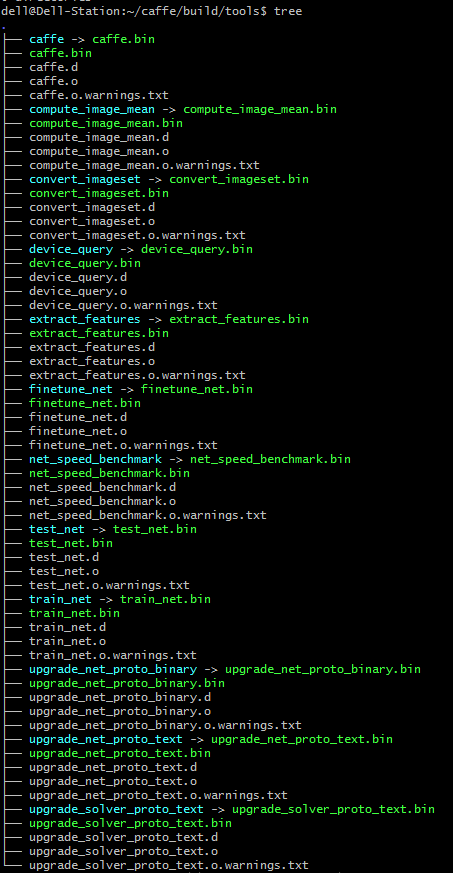Viewport: 453px width, 873px height.
Task: Click the test_net.bin symlink target text
Action: [x=155, y=529]
